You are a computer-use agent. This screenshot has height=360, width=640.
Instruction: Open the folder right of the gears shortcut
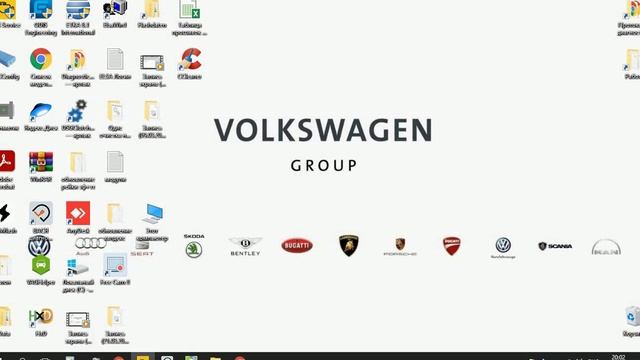coord(114,111)
